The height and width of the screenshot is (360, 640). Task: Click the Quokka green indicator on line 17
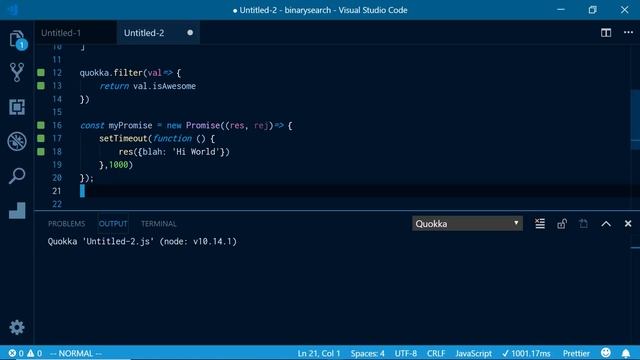tap(41, 138)
